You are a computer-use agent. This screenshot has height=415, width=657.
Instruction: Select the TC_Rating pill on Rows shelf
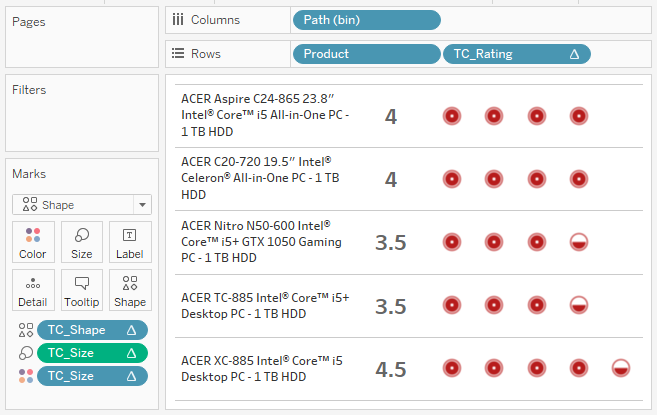click(517, 54)
